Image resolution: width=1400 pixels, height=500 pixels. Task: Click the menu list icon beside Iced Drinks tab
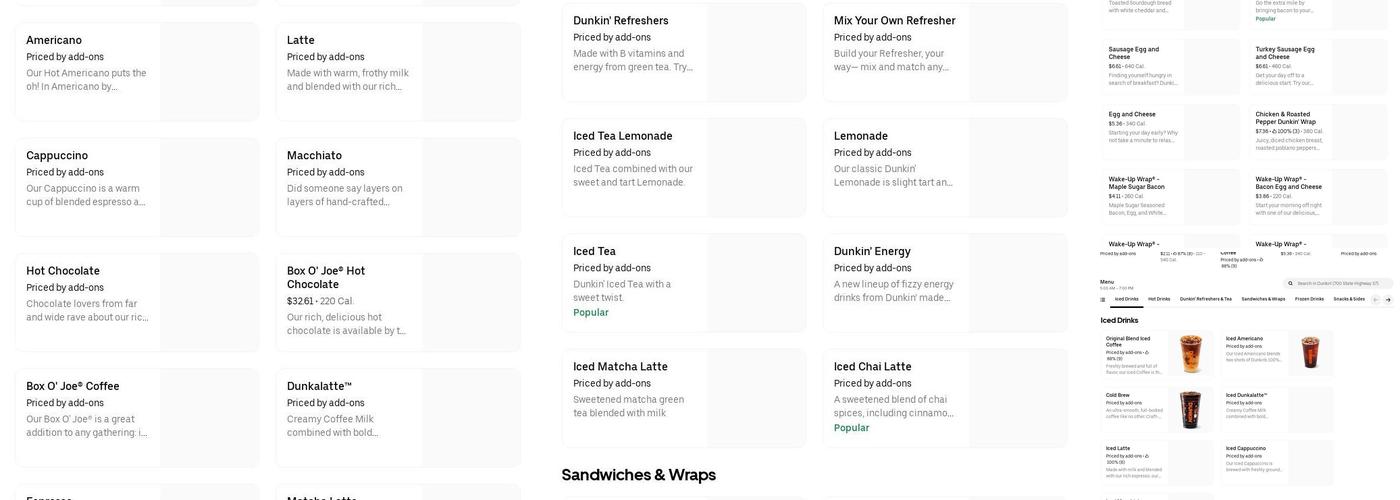pyautogui.click(x=1103, y=299)
